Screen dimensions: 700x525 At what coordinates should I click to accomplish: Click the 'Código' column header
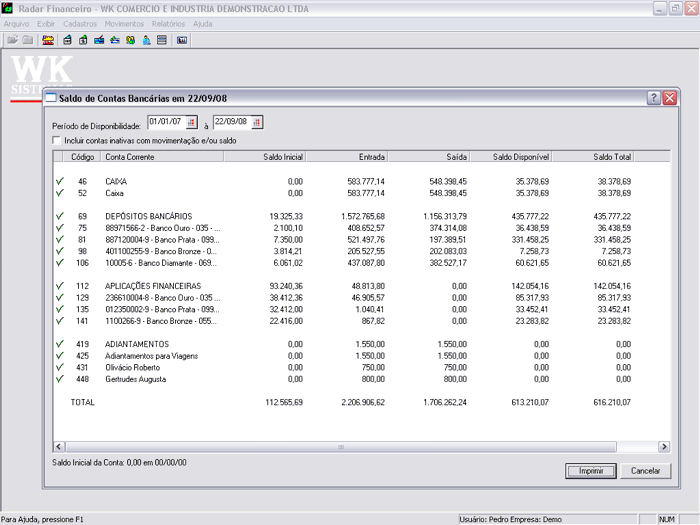click(83, 157)
